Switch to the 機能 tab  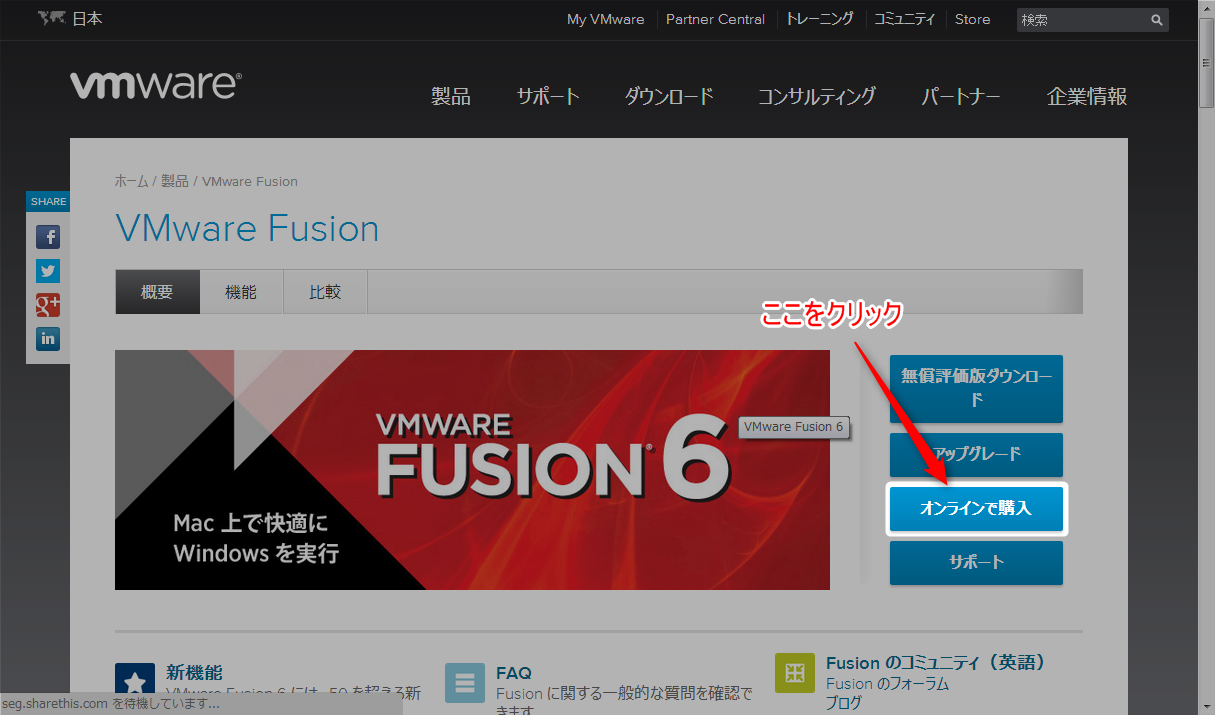pyautogui.click(x=241, y=292)
